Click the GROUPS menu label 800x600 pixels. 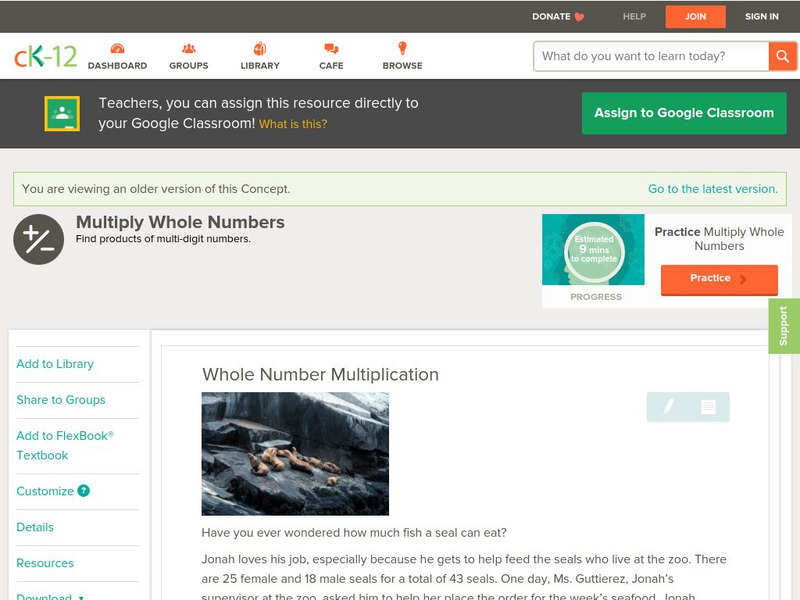click(x=189, y=66)
